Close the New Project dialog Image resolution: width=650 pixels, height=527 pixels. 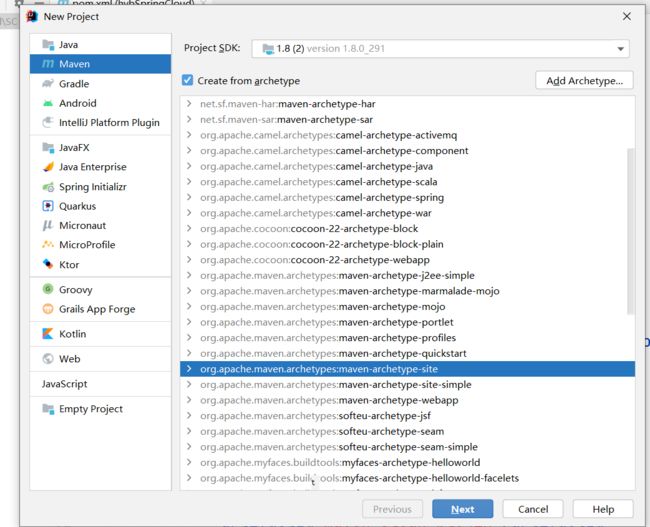coord(626,16)
